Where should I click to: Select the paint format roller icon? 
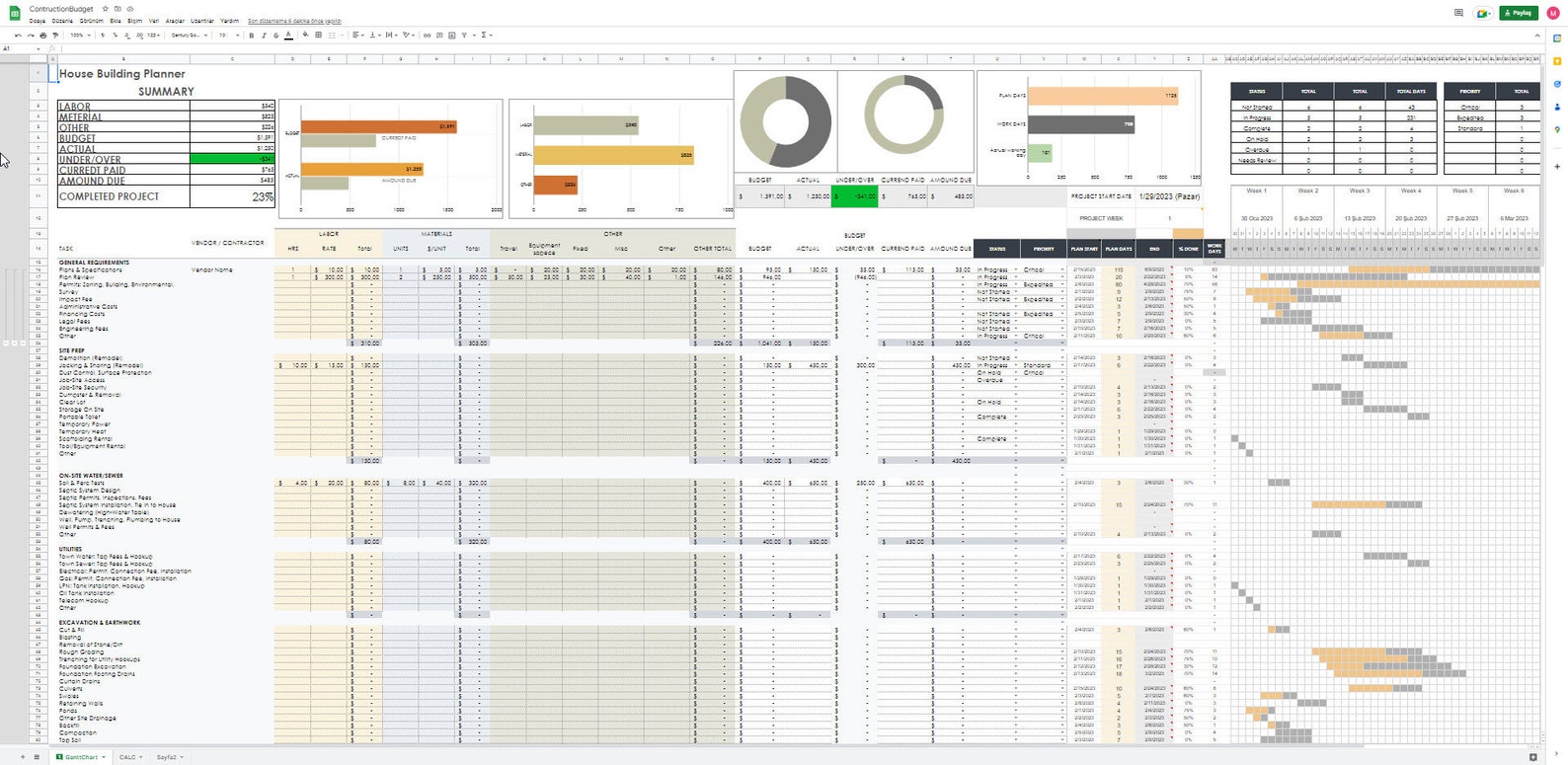(x=54, y=36)
